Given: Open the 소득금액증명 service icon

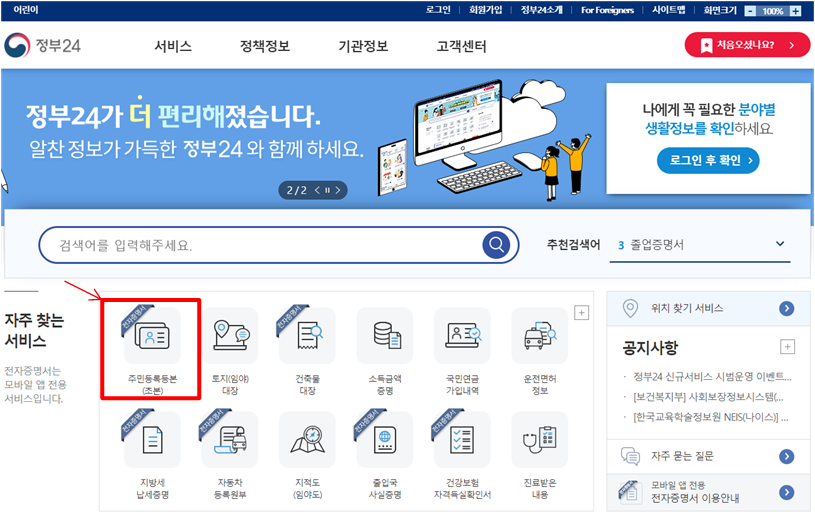Looking at the screenshot, I should click(x=385, y=336).
